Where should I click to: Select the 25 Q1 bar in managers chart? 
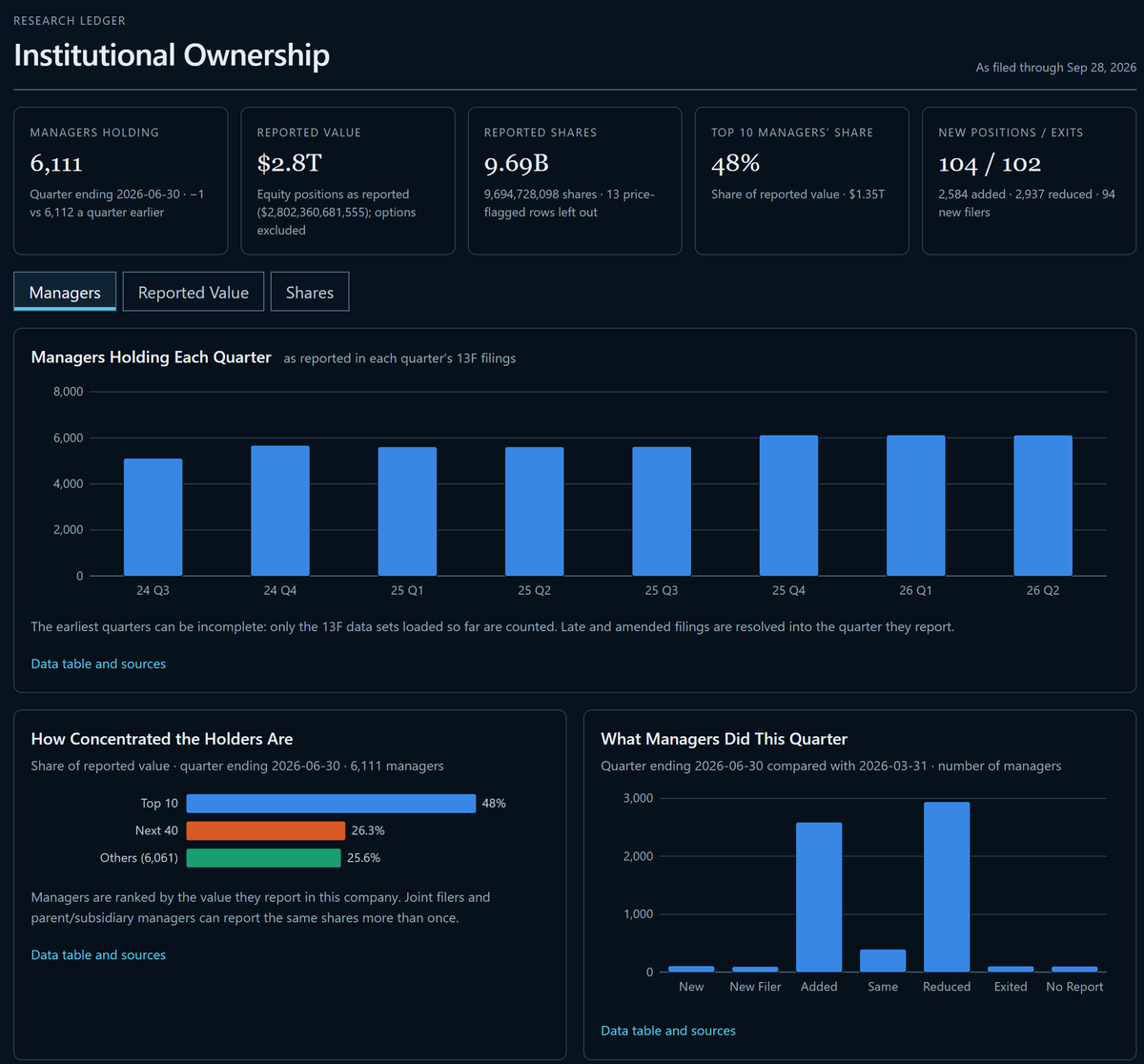click(407, 512)
